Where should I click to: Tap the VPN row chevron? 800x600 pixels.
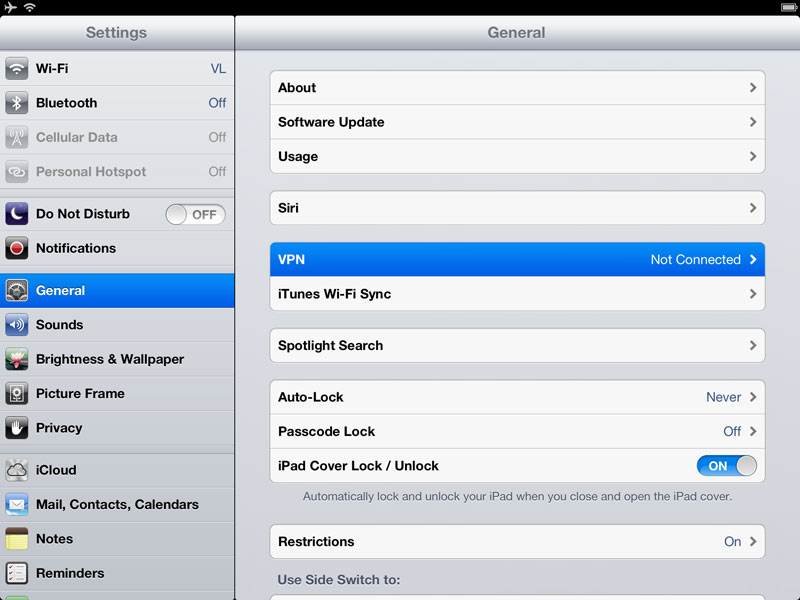(x=753, y=259)
